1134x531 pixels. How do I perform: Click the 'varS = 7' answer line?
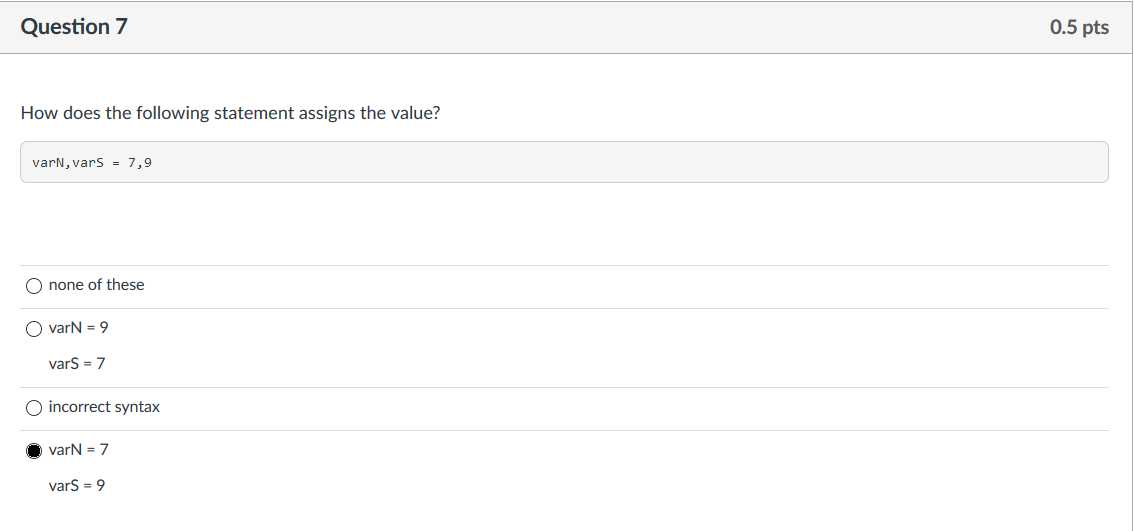[x=77, y=363]
